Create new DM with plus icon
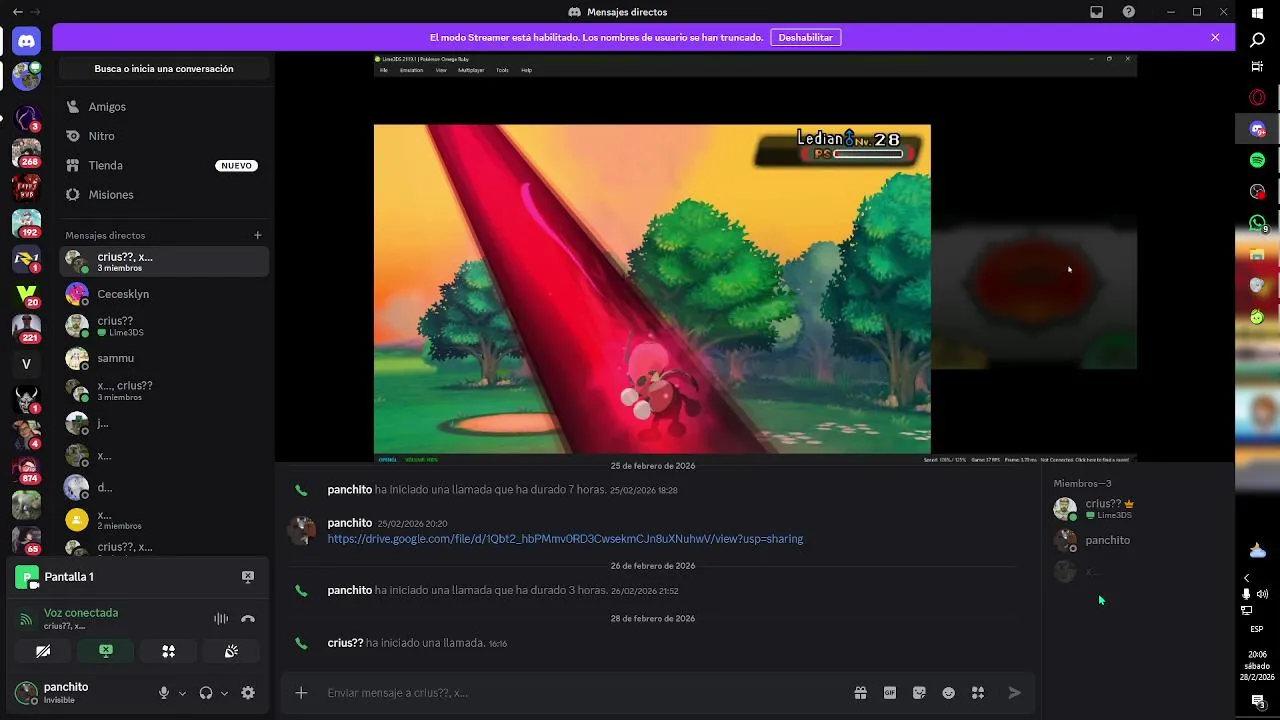Viewport: 1280px width, 720px height. [258, 236]
